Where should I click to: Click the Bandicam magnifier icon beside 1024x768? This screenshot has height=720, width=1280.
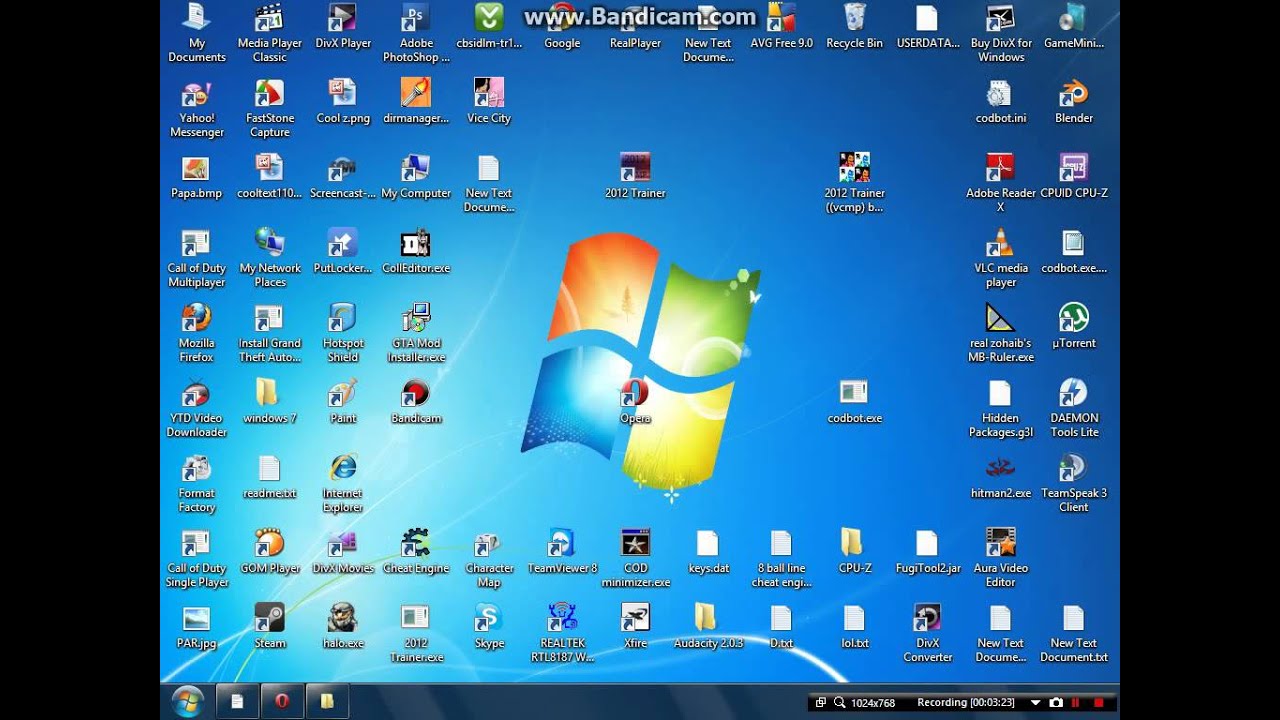click(840, 703)
